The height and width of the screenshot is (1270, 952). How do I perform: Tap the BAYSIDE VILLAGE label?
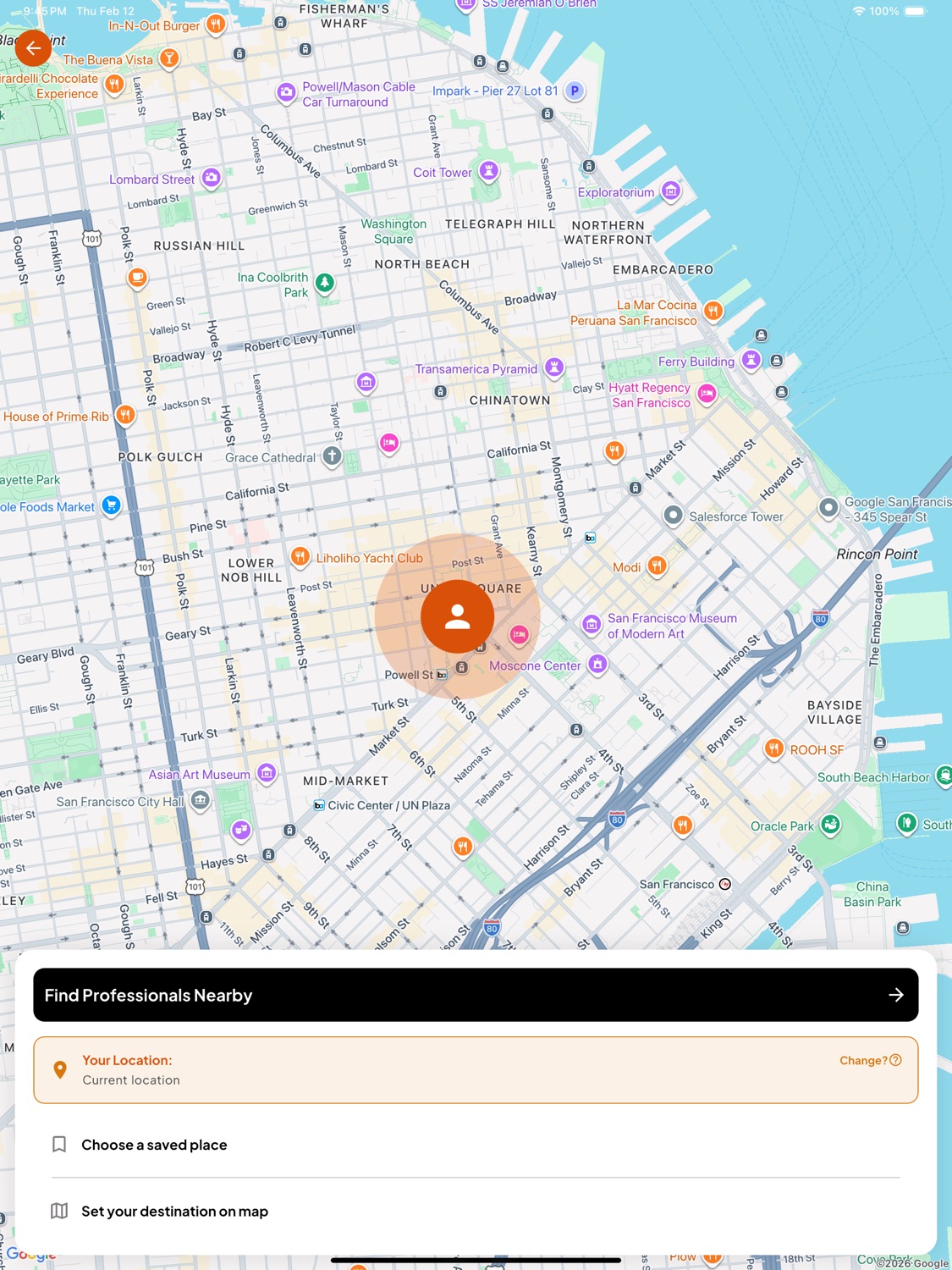(834, 712)
